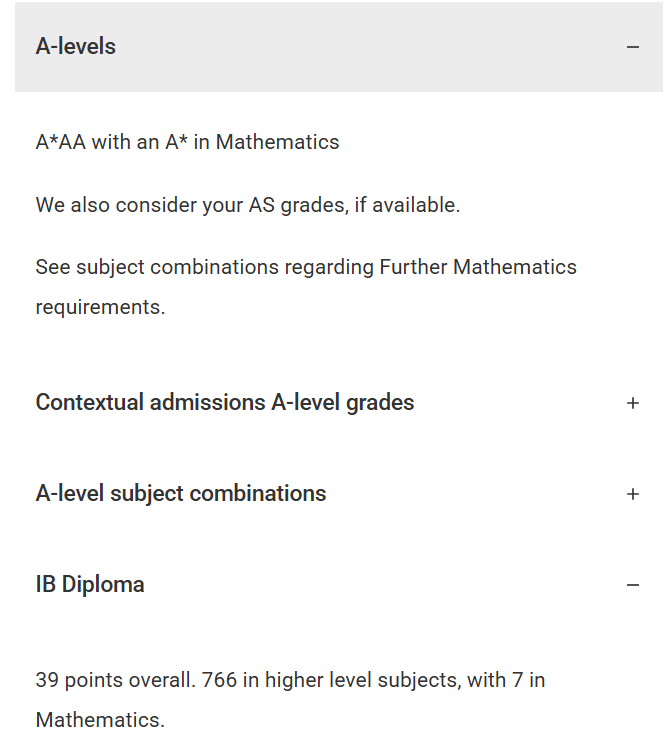Screen dimensions: 664x749
Task: Click the words 'AS grades'
Action: [x=297, y=205]
